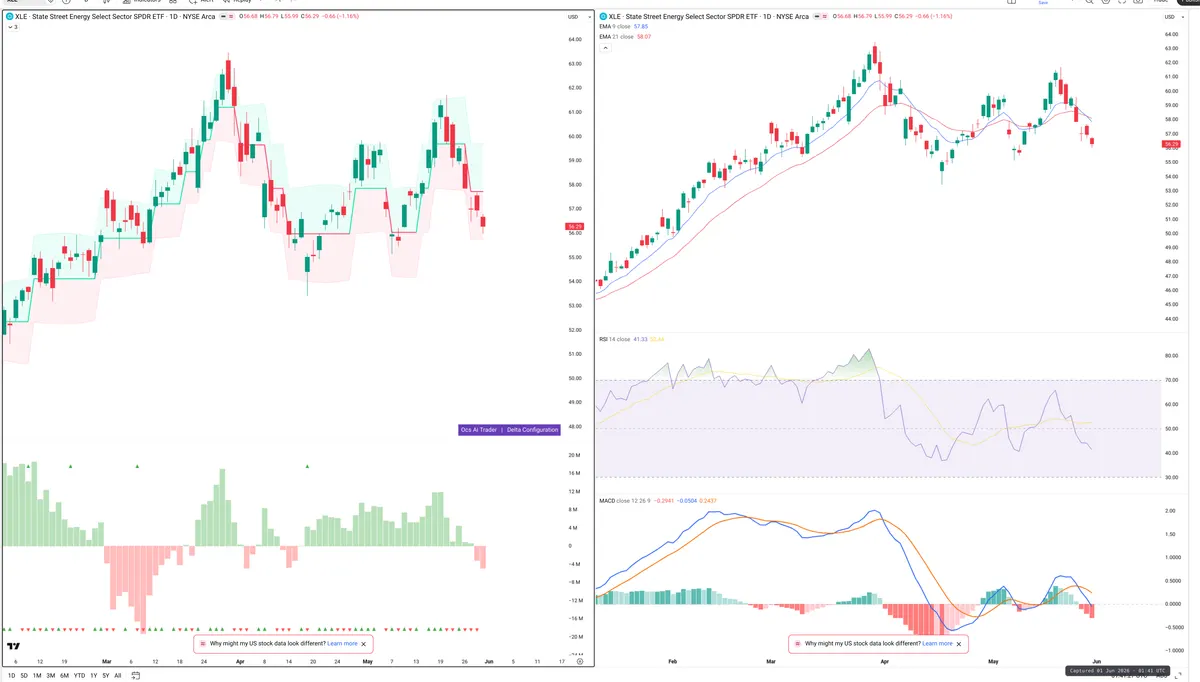
Task: Set time range to YTD
Action: pyautogui.click(x=79, y=675)
